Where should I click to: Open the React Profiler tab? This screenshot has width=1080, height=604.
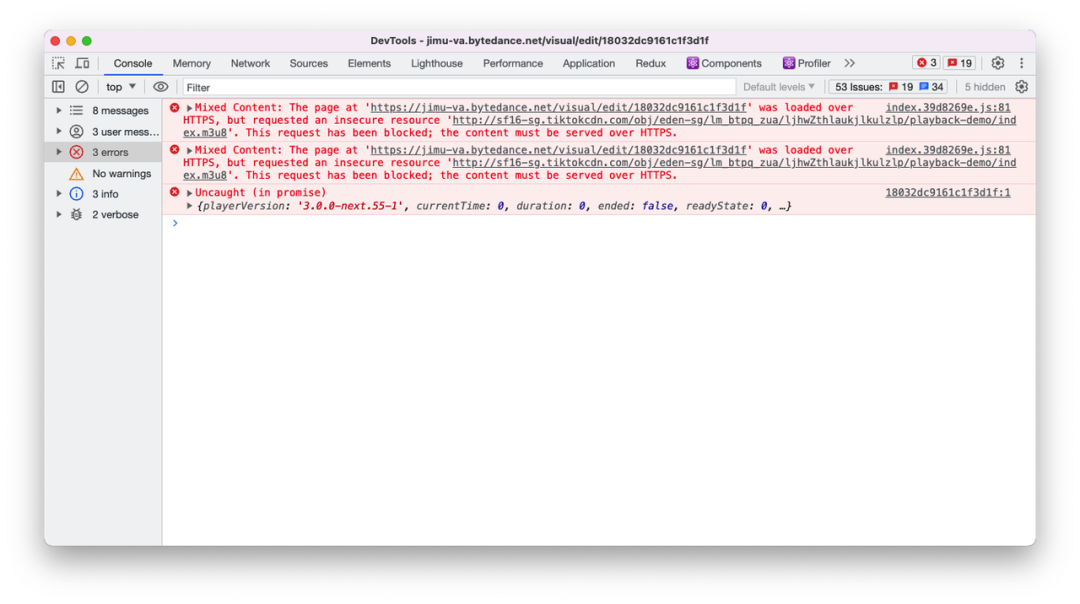pyautogui.click(x=807, y=63)
